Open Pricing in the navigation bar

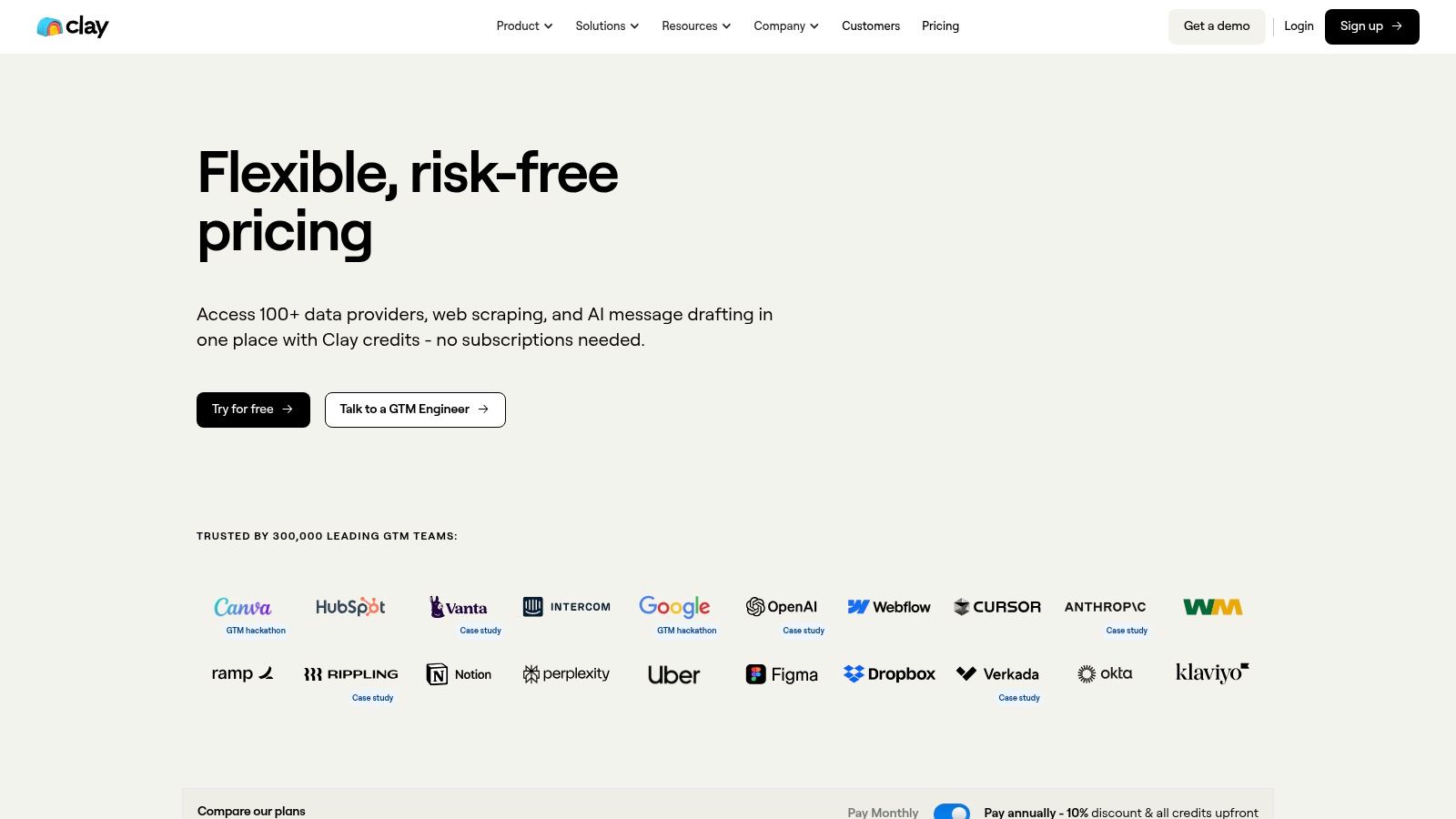(x=940, y=26)
